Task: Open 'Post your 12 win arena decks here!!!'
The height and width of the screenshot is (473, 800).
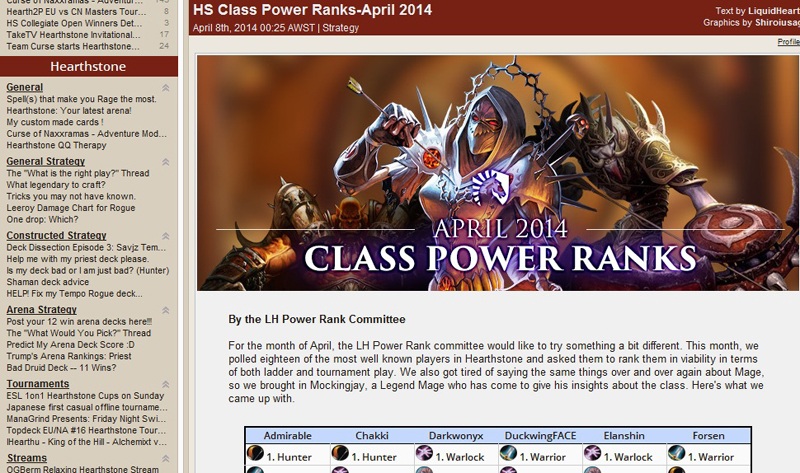Action: pos(79,321)
